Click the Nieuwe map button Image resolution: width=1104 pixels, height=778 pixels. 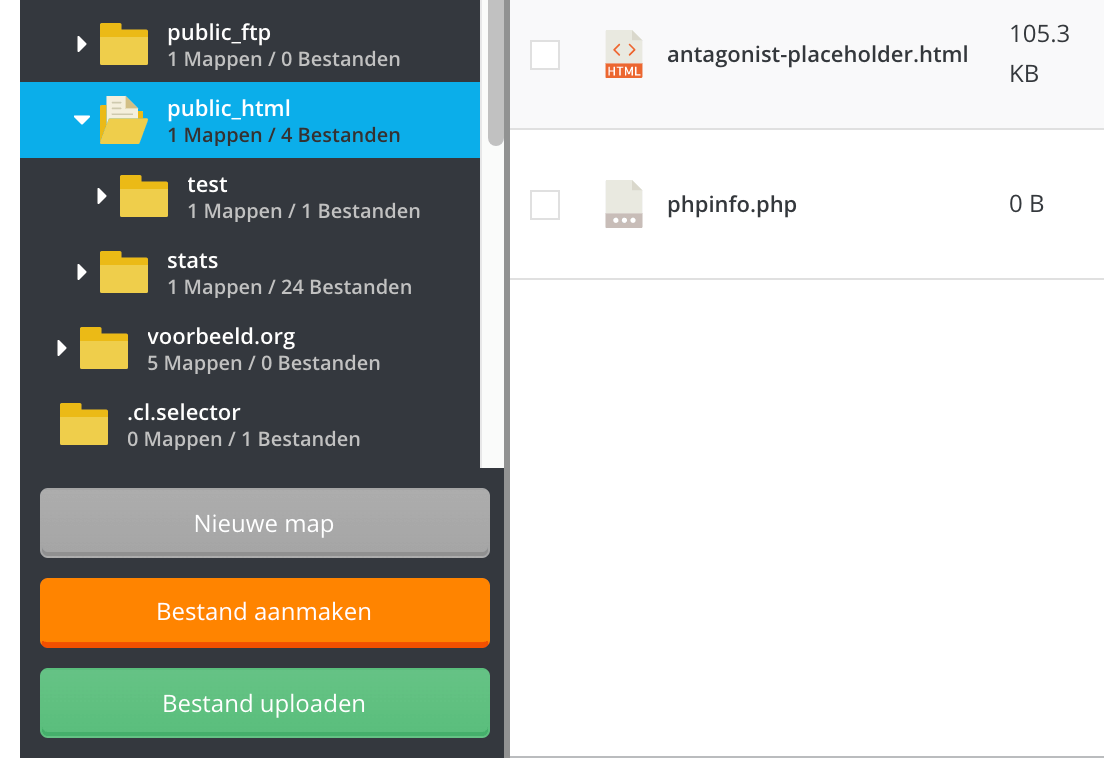point(264,522)
